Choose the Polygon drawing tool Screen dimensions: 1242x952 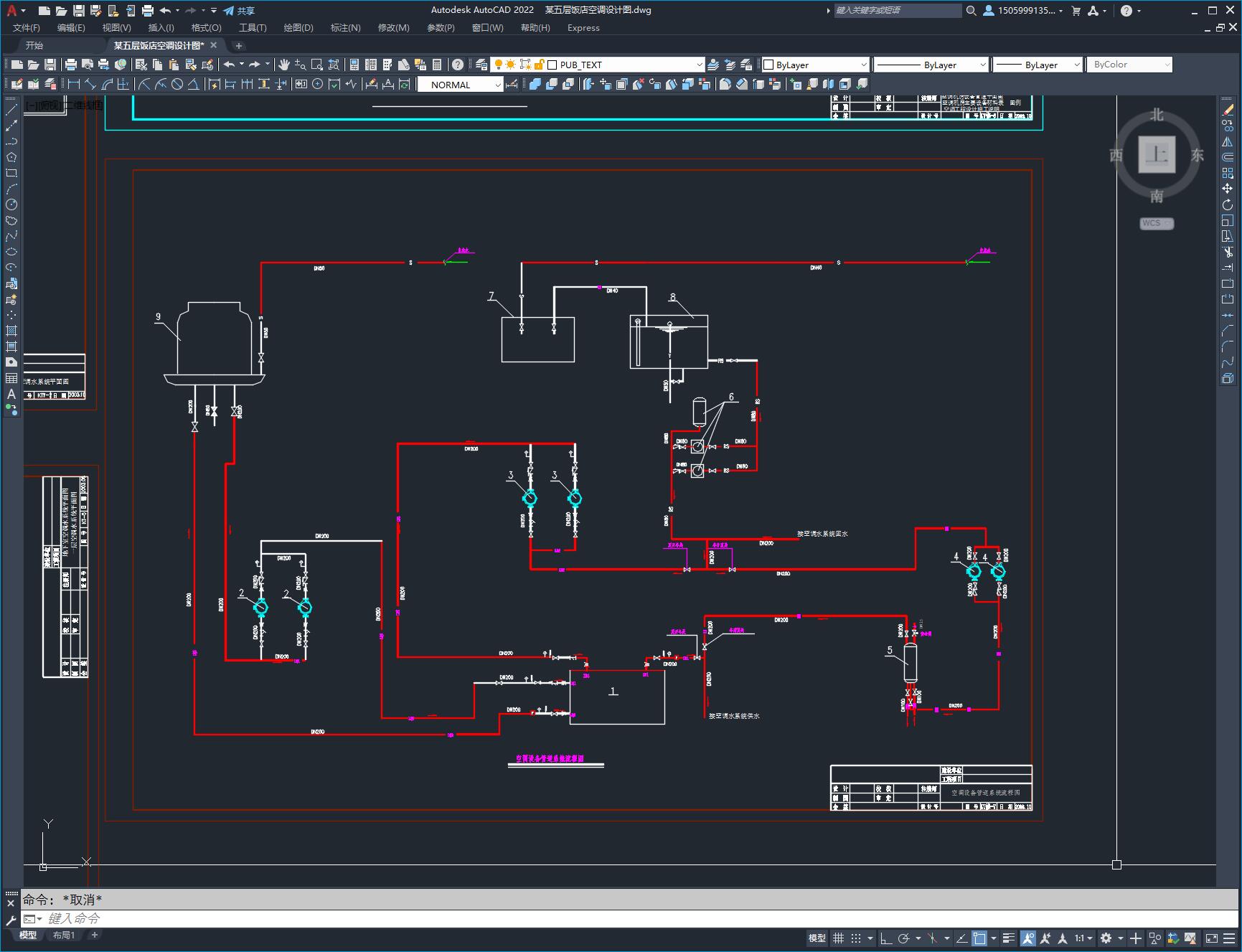[11, 157]
